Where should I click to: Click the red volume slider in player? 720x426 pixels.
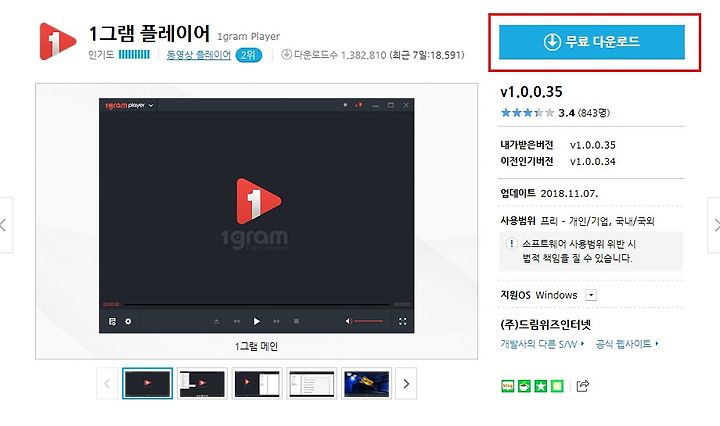pyautogui.click(x=368, y=321)
